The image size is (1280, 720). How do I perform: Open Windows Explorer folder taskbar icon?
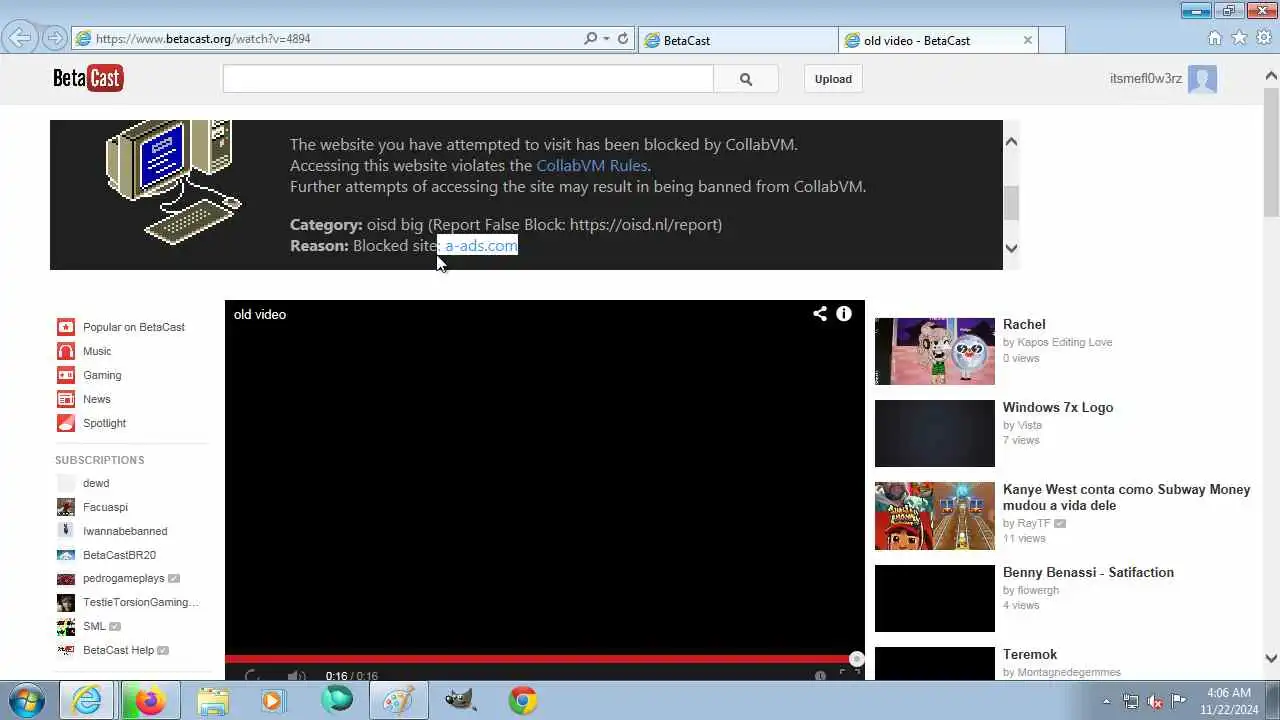(x=212, y=700)
